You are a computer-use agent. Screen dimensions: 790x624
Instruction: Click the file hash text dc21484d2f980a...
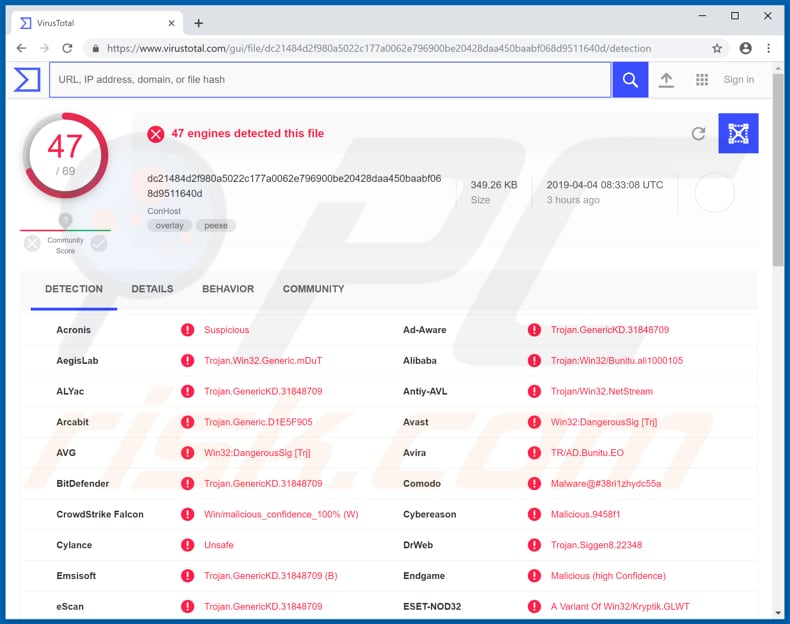tap(294, 186)
